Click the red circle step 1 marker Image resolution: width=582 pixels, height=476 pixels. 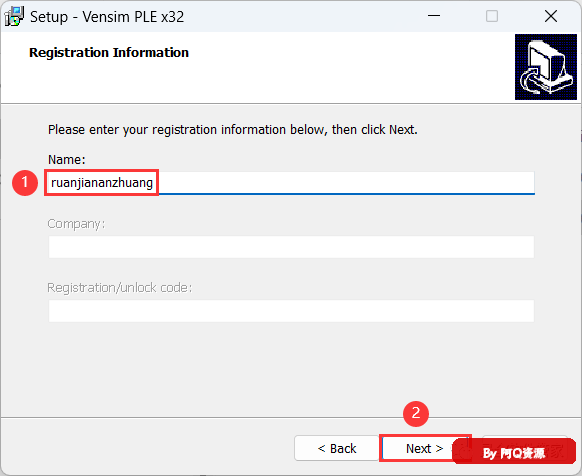click(x=25, y=183)
